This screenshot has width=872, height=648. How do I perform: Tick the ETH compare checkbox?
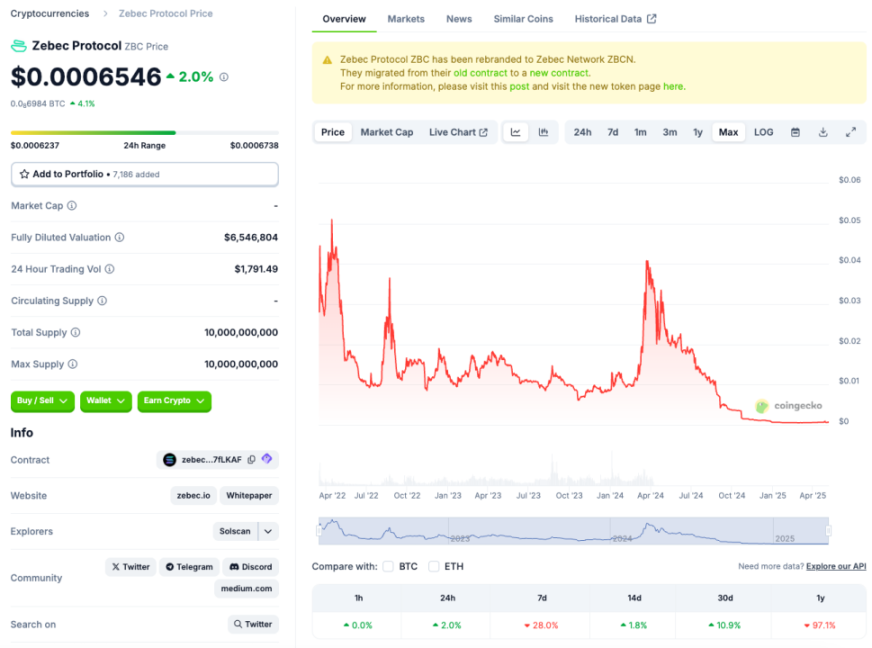tap(433, 566)
